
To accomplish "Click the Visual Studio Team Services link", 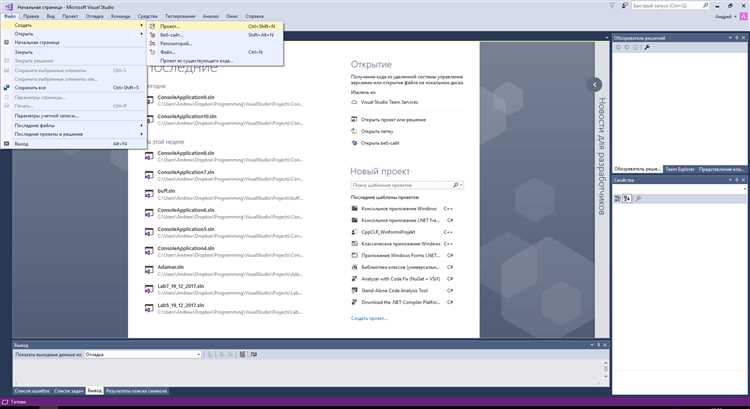I will [x=389, y=102].
